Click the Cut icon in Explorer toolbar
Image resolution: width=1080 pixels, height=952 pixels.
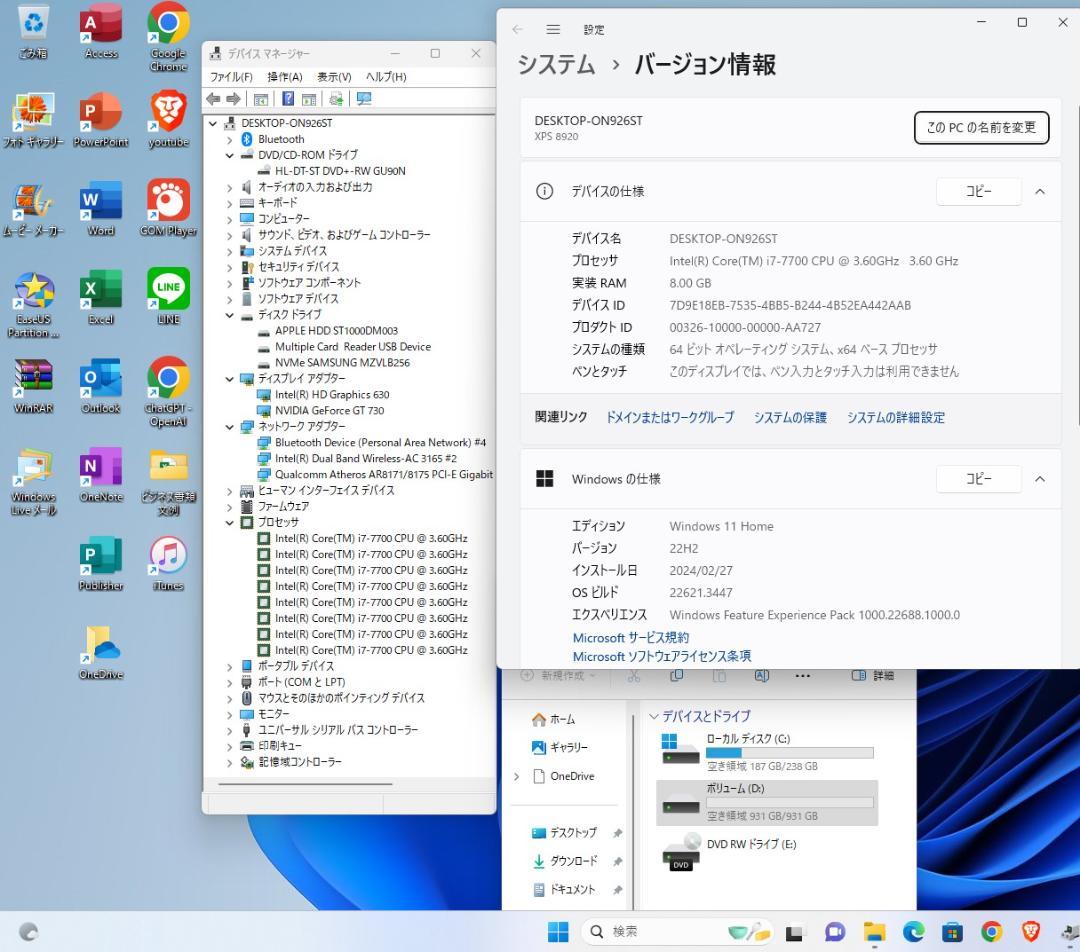635,676
